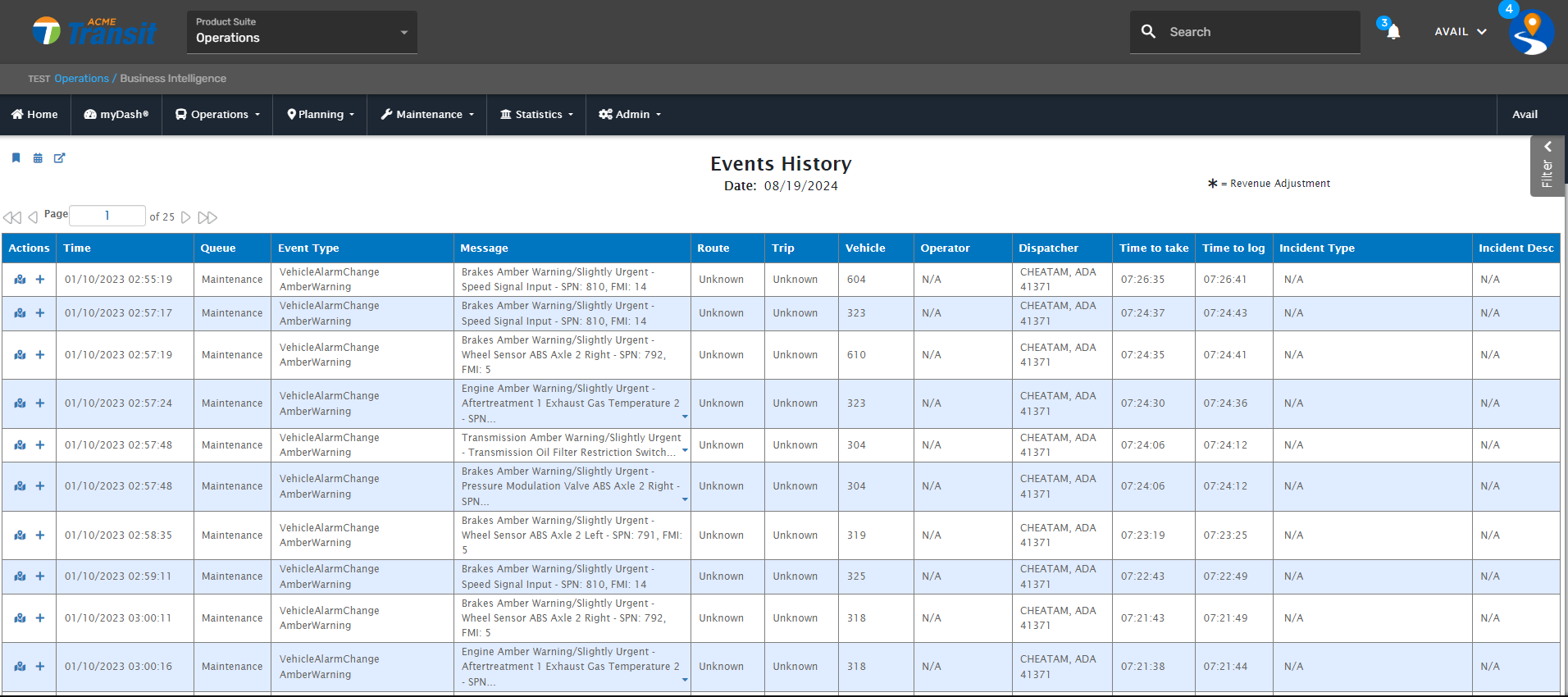The width and height of the screenshot is (1568, 697).
Task: Click the Time column header
Action: (77, 248)
